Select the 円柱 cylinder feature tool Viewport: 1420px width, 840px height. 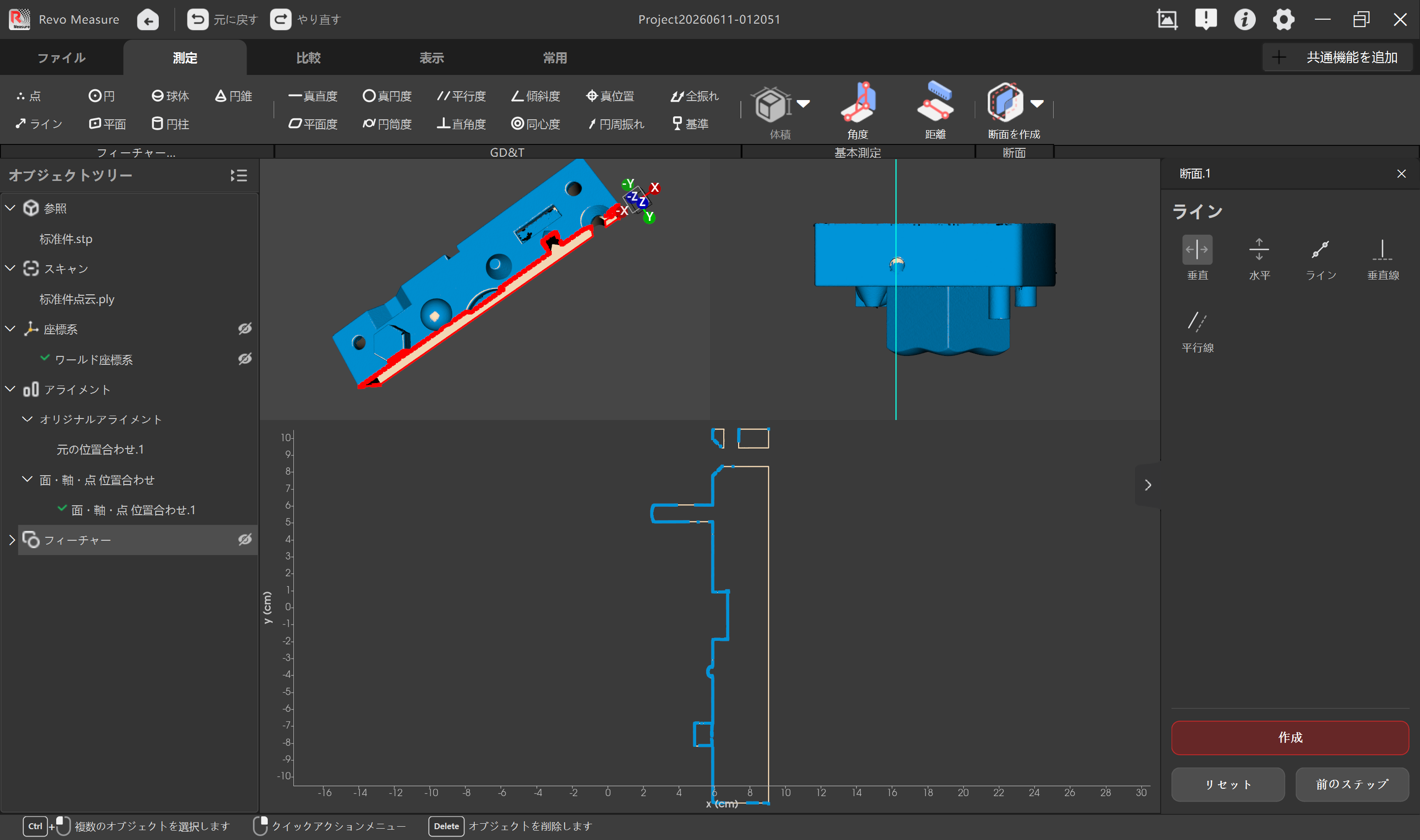pyautogui.click(x=171, y=124)
